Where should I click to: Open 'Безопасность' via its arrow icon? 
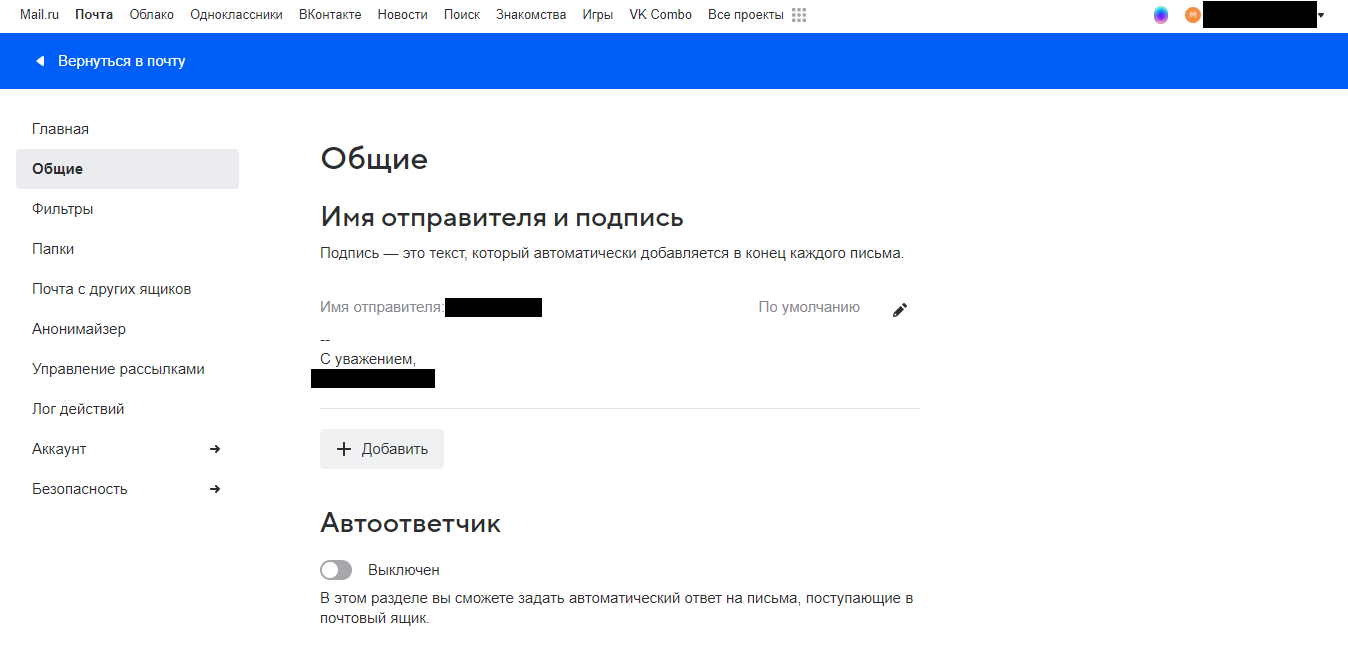pyautogui.click(x=215, y=489)
